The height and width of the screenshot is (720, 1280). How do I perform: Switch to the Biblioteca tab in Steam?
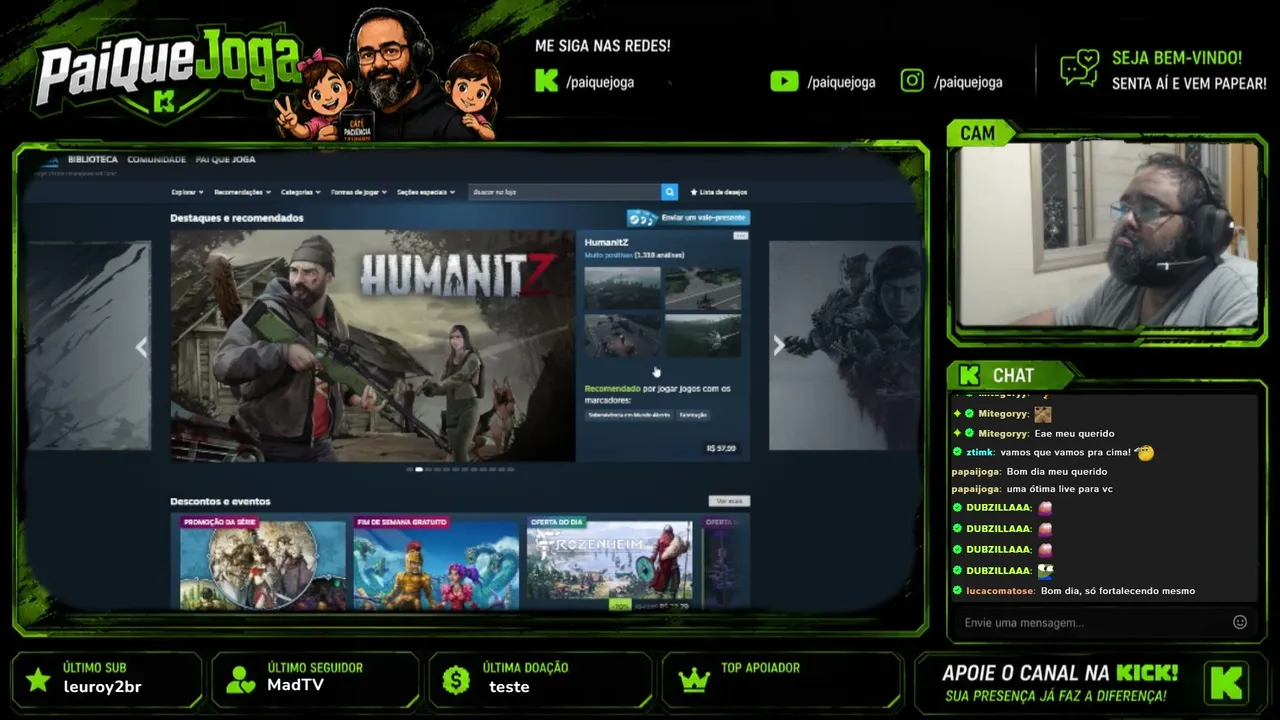tap(93, 160)
